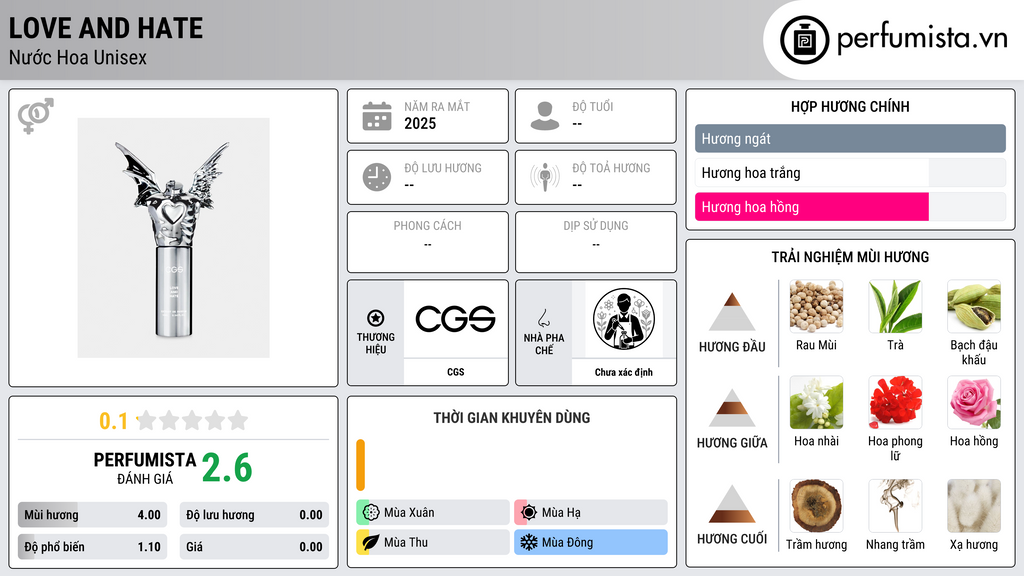Click the Thời gian khuyên dùng heading
This screenshot has width=1024, height=576.
[512, 418]
